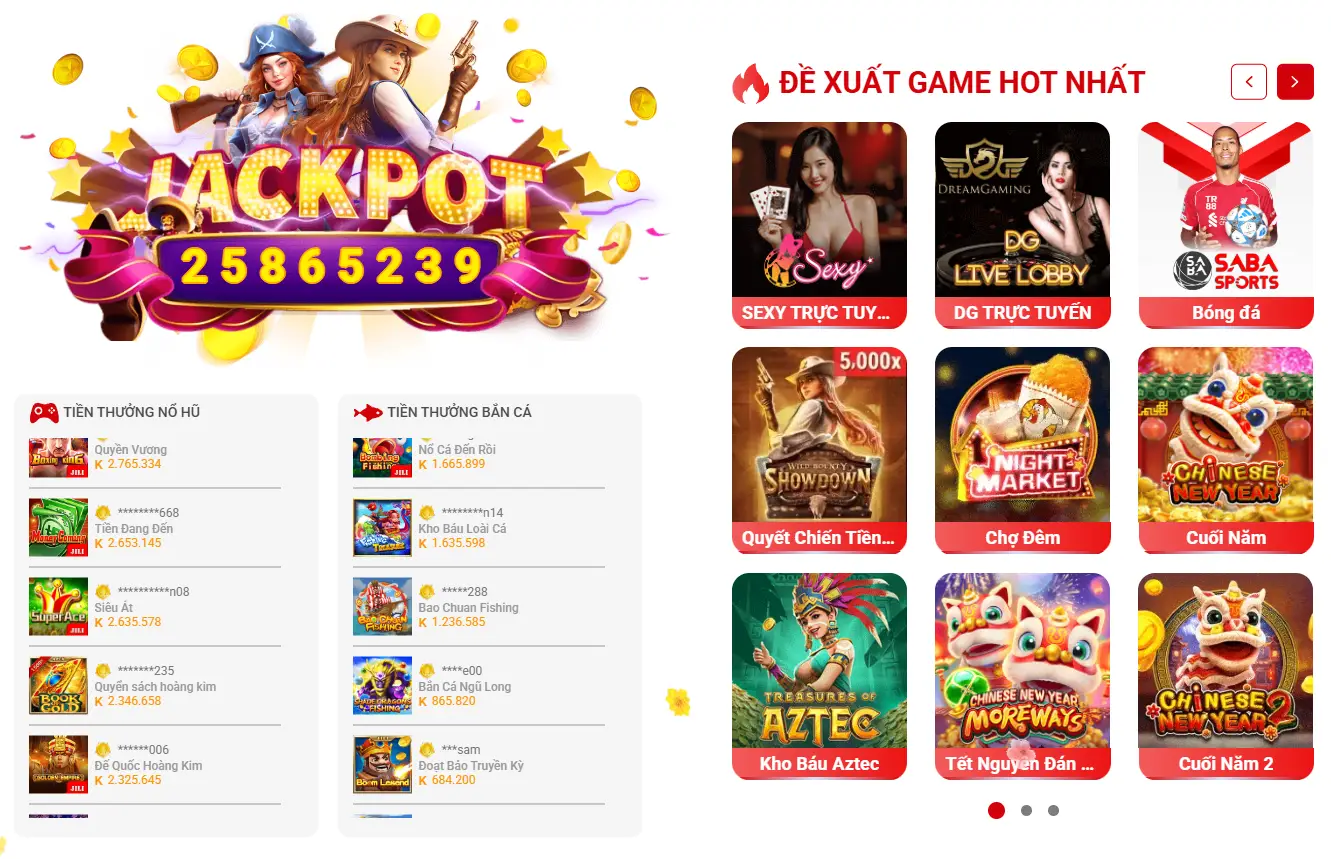This screenshot has height=859, width=1331.
Task: Click the Bắn Cá Ngũ Long link
Action: point(464,687)
